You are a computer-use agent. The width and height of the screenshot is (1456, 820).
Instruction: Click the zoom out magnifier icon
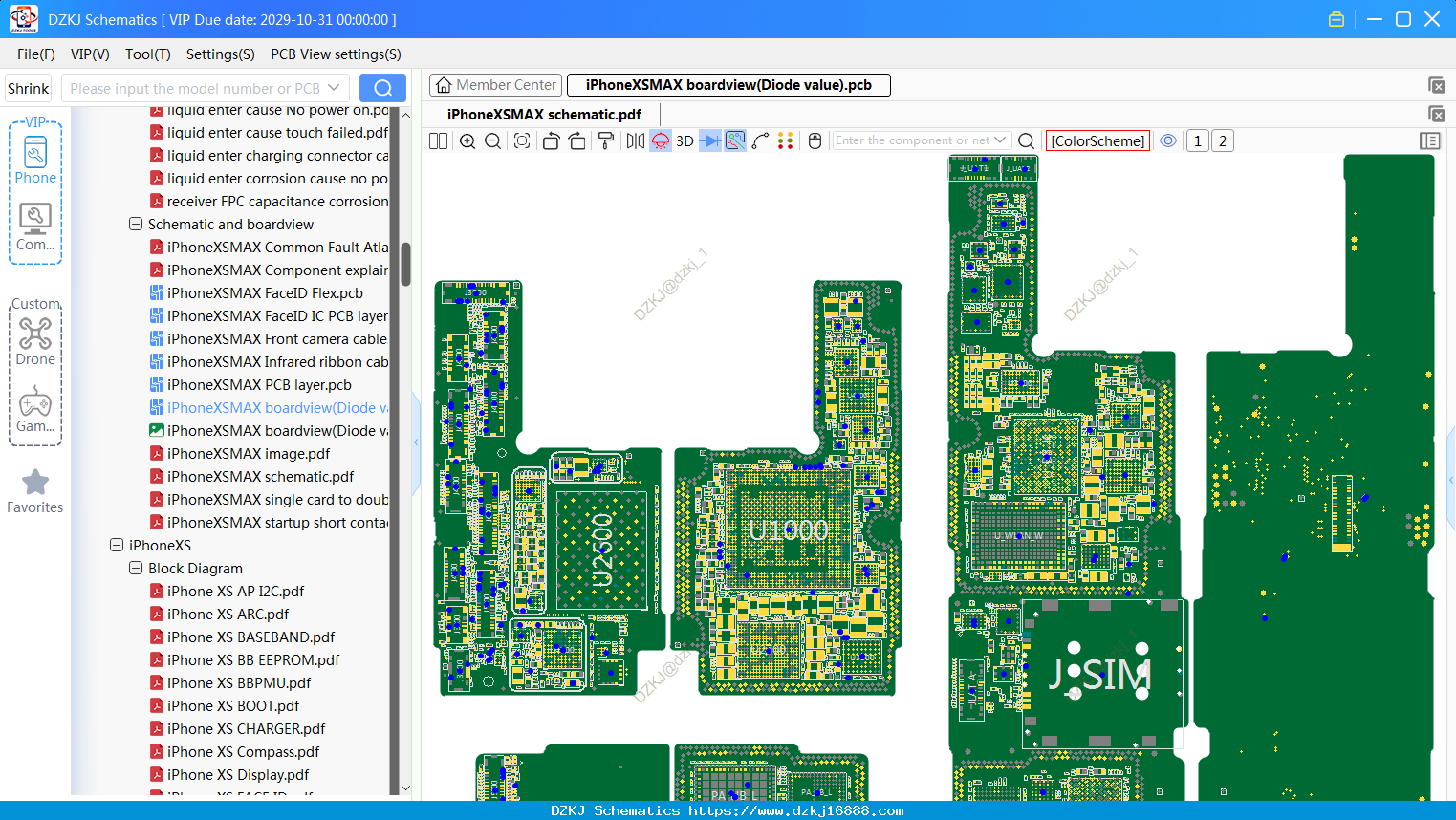coord(493,140)
